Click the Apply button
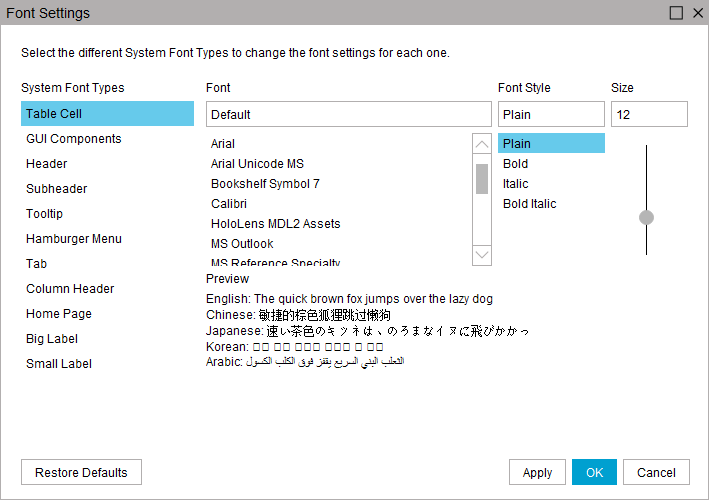The height and width of the screenshot is (500, 709). [537, 472]
